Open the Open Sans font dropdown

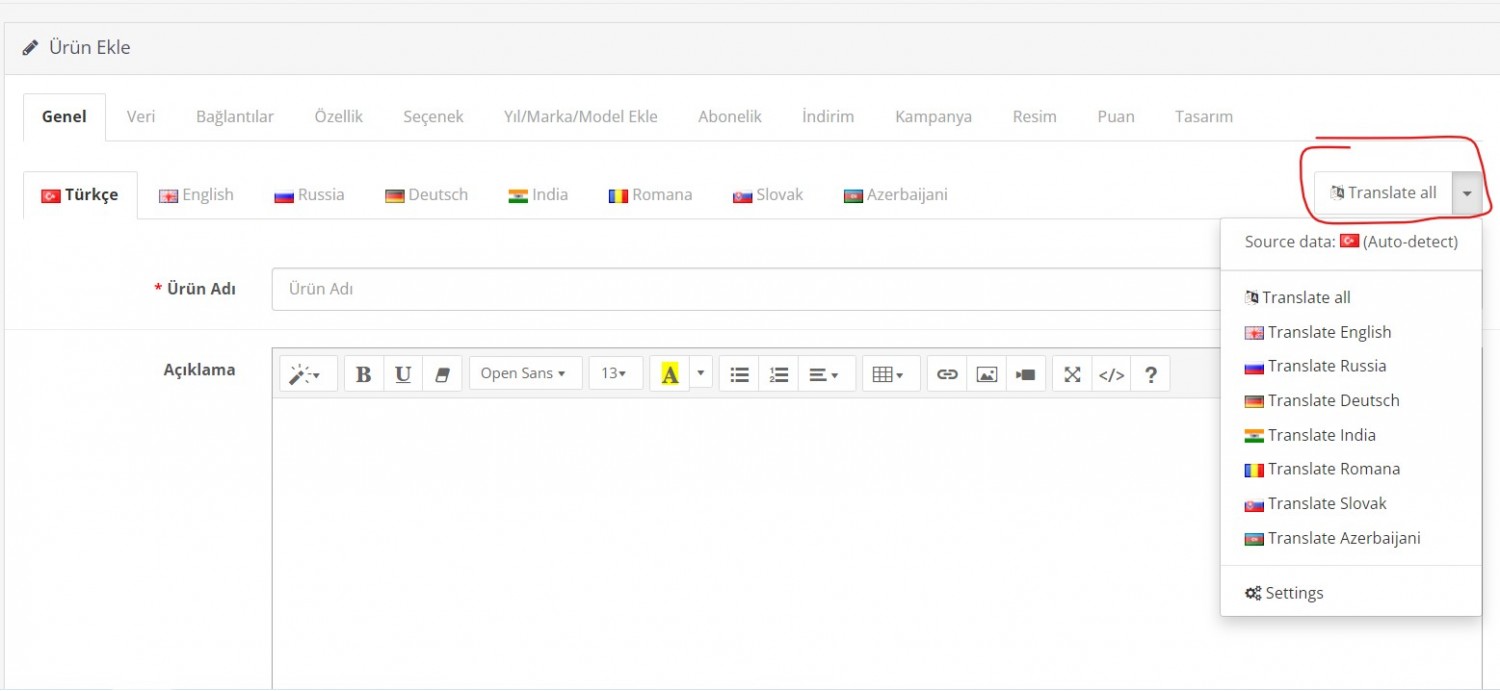tap(524, 374)
